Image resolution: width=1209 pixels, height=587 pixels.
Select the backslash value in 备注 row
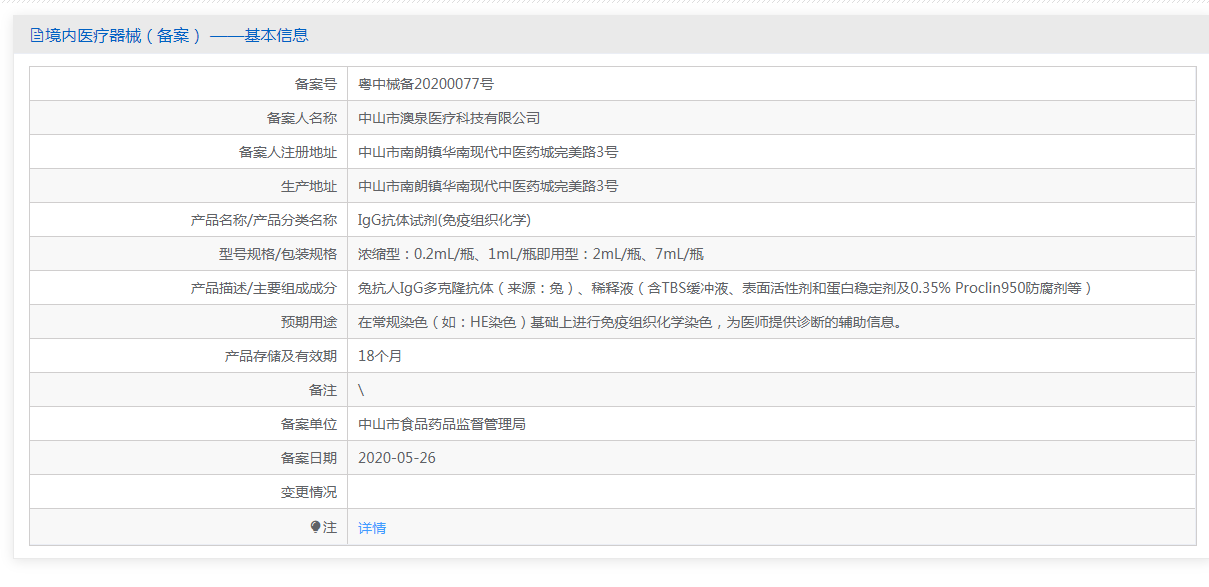pyautogui.click(x=361, y=390)
